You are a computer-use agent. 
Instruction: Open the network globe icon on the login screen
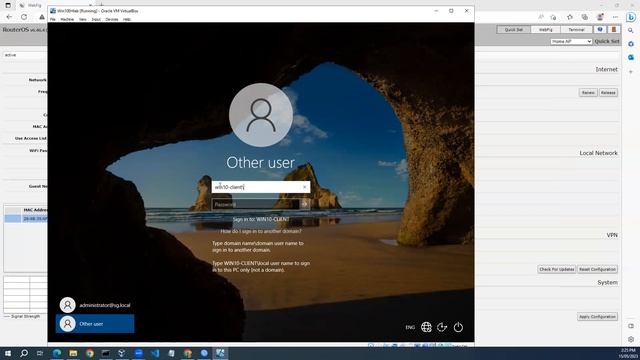[x=426, y=327]
